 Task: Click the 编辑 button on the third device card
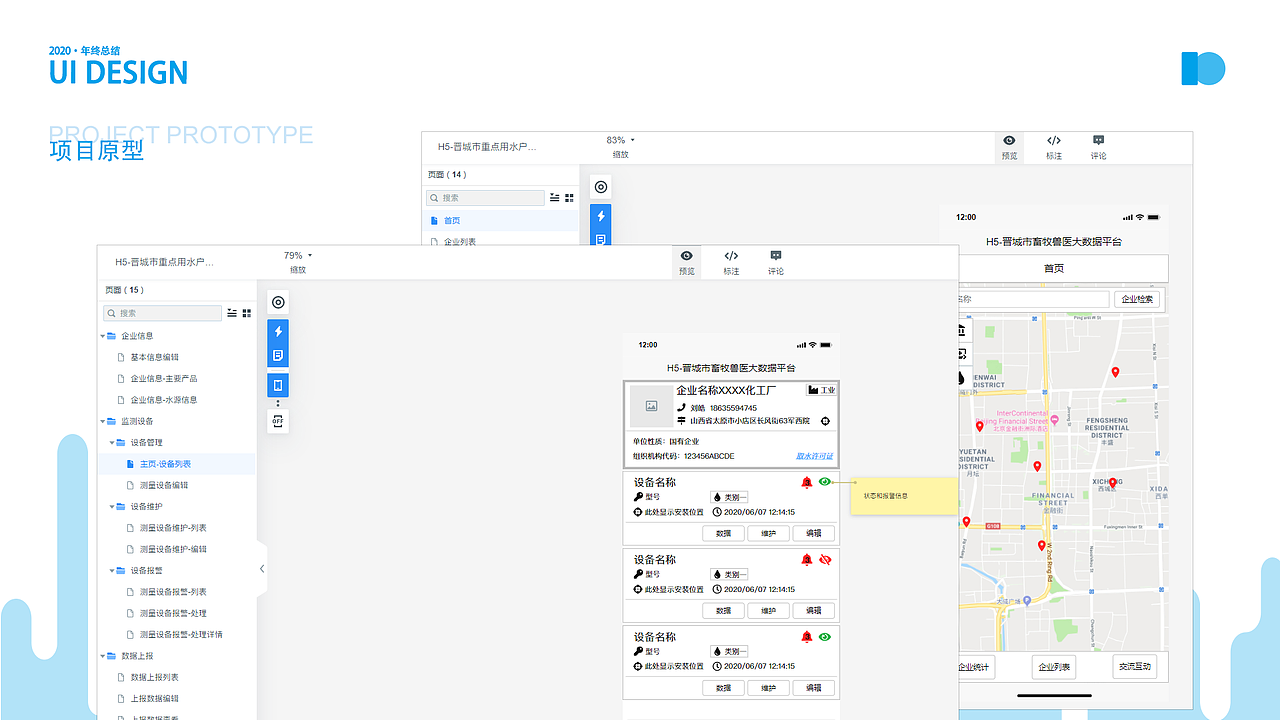tap(813, 688)
